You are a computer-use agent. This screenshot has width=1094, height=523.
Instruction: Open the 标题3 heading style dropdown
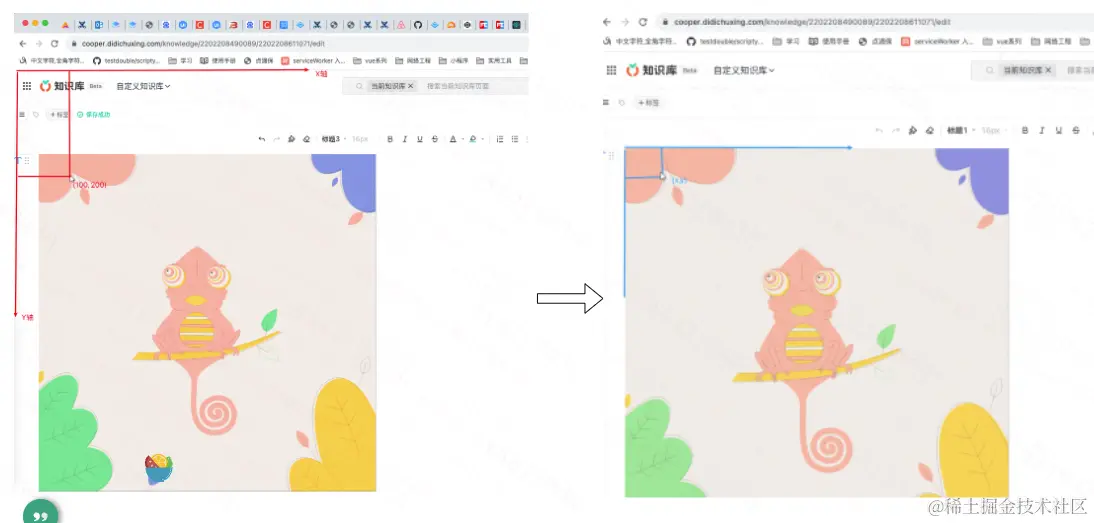click(332, 139)
